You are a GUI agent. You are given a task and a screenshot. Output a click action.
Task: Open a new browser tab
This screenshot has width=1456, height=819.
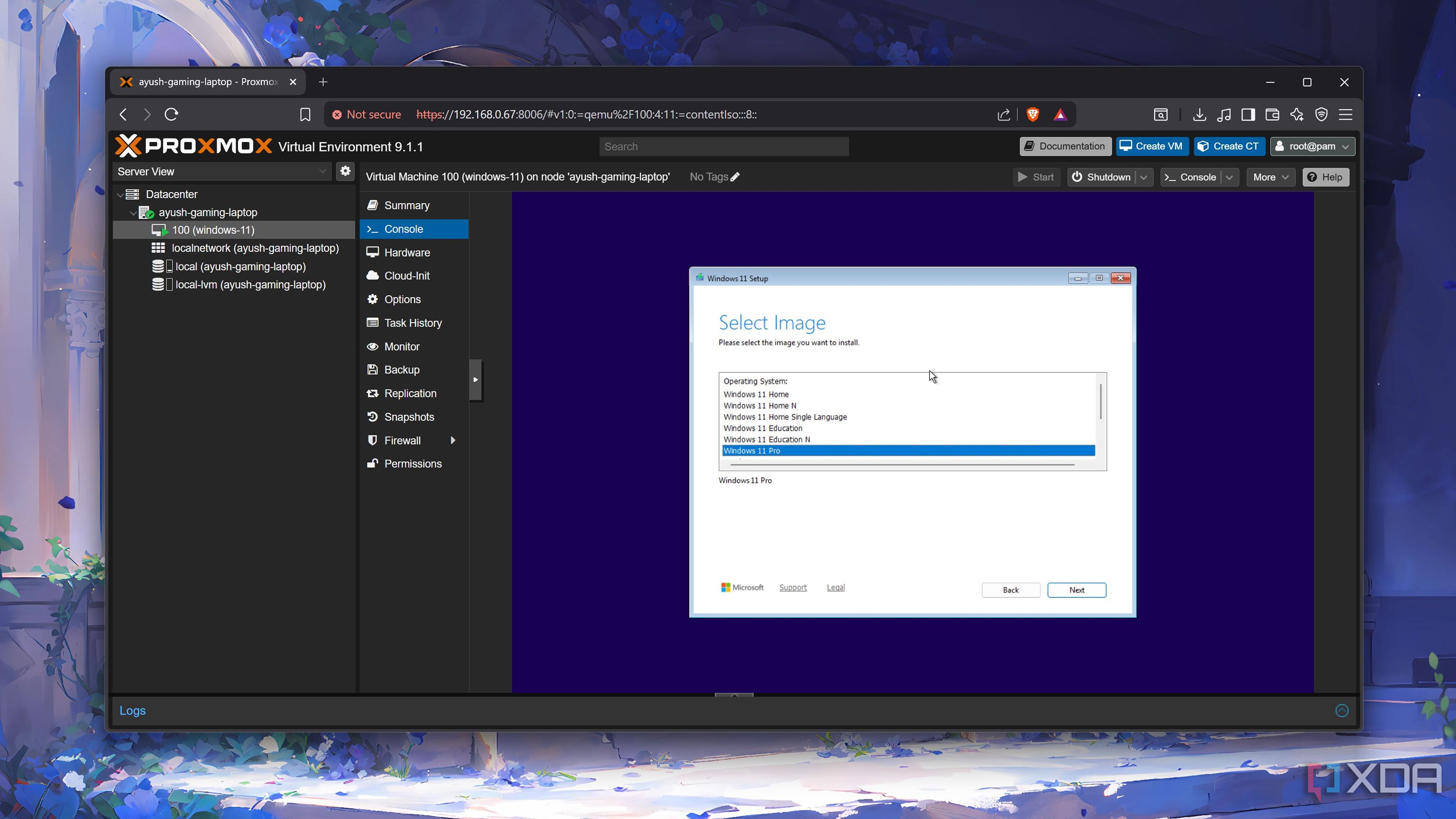(x=323, y=82)
